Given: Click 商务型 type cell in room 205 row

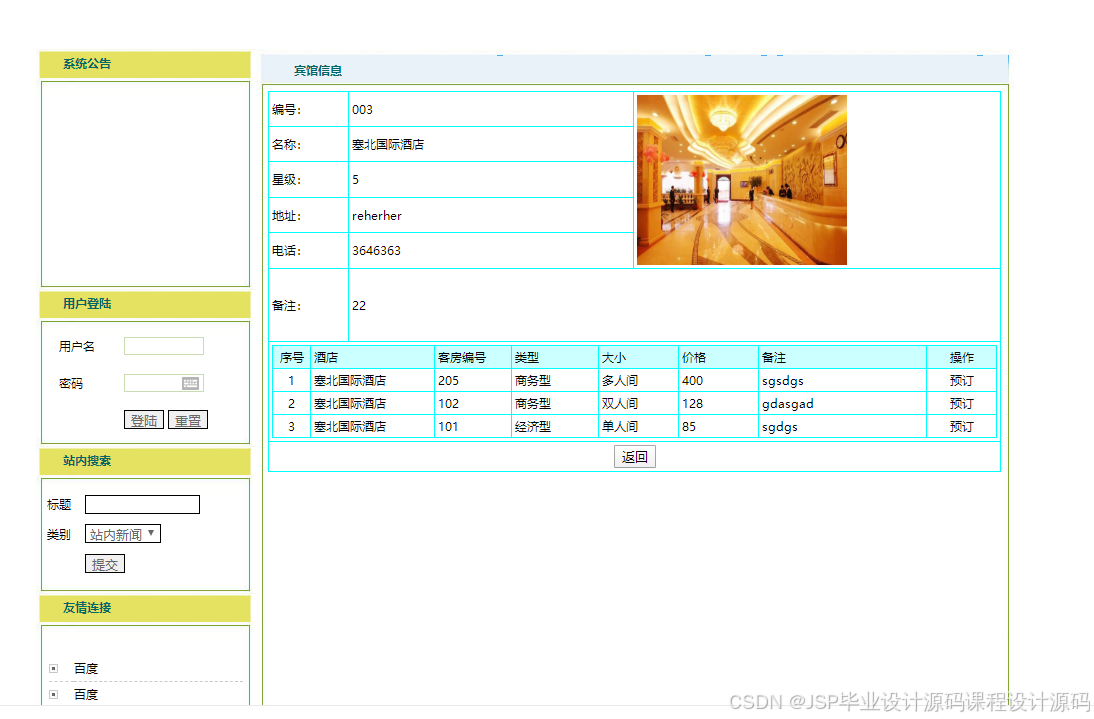Looking at the screenshot, I should click(533, 381).
